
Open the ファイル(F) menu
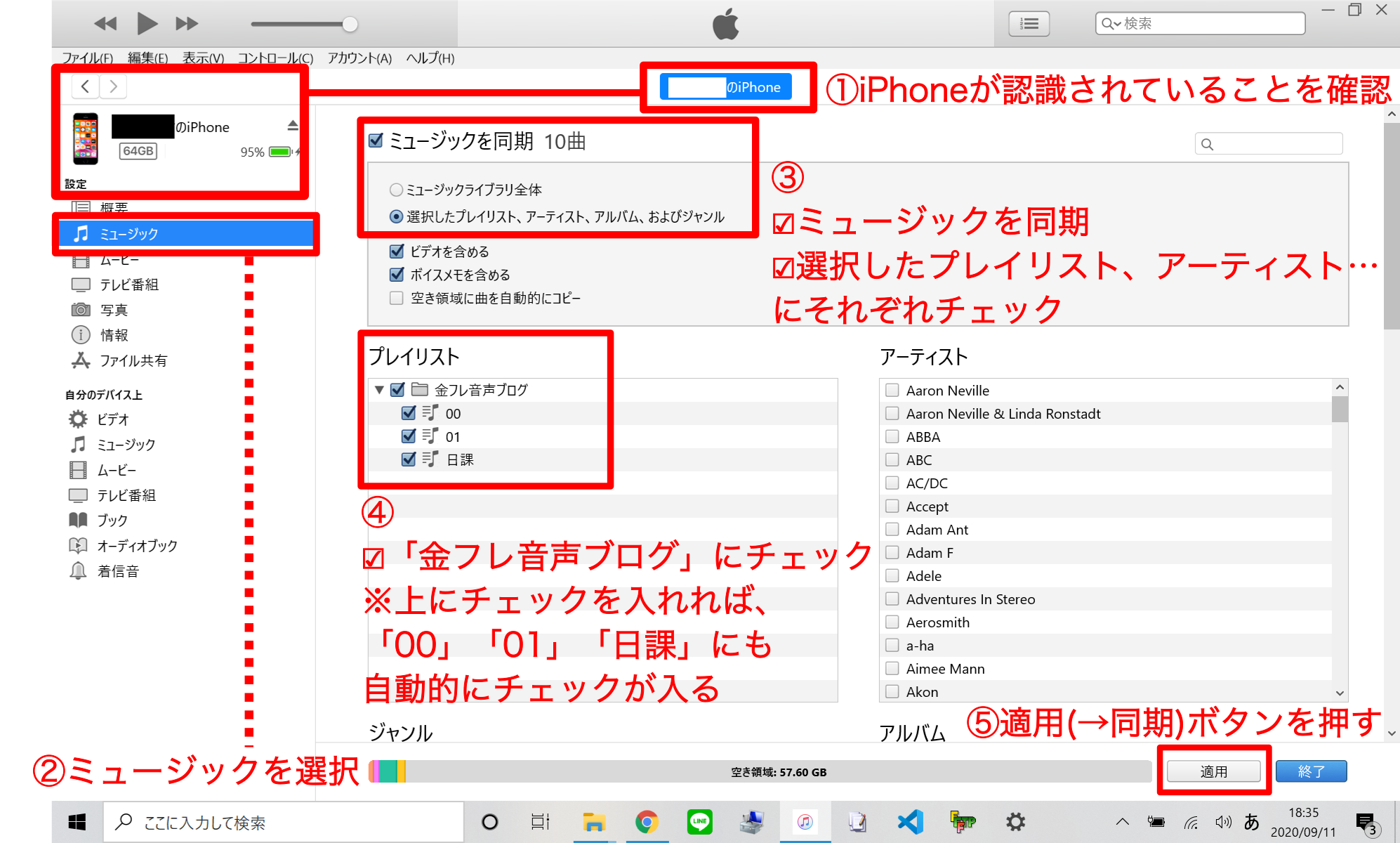pos(87,58)
